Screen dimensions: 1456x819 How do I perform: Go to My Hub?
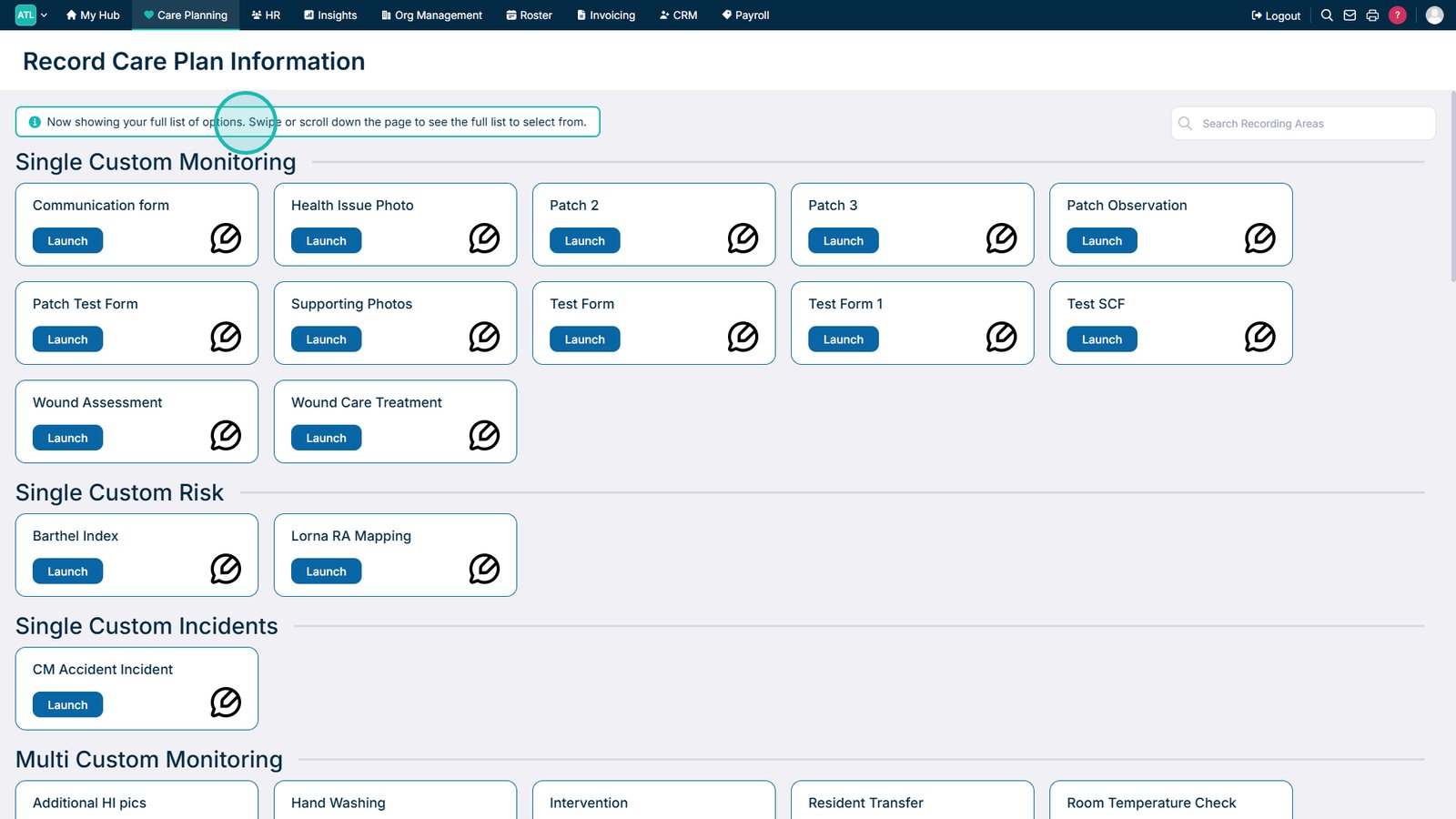click(93, 15)
